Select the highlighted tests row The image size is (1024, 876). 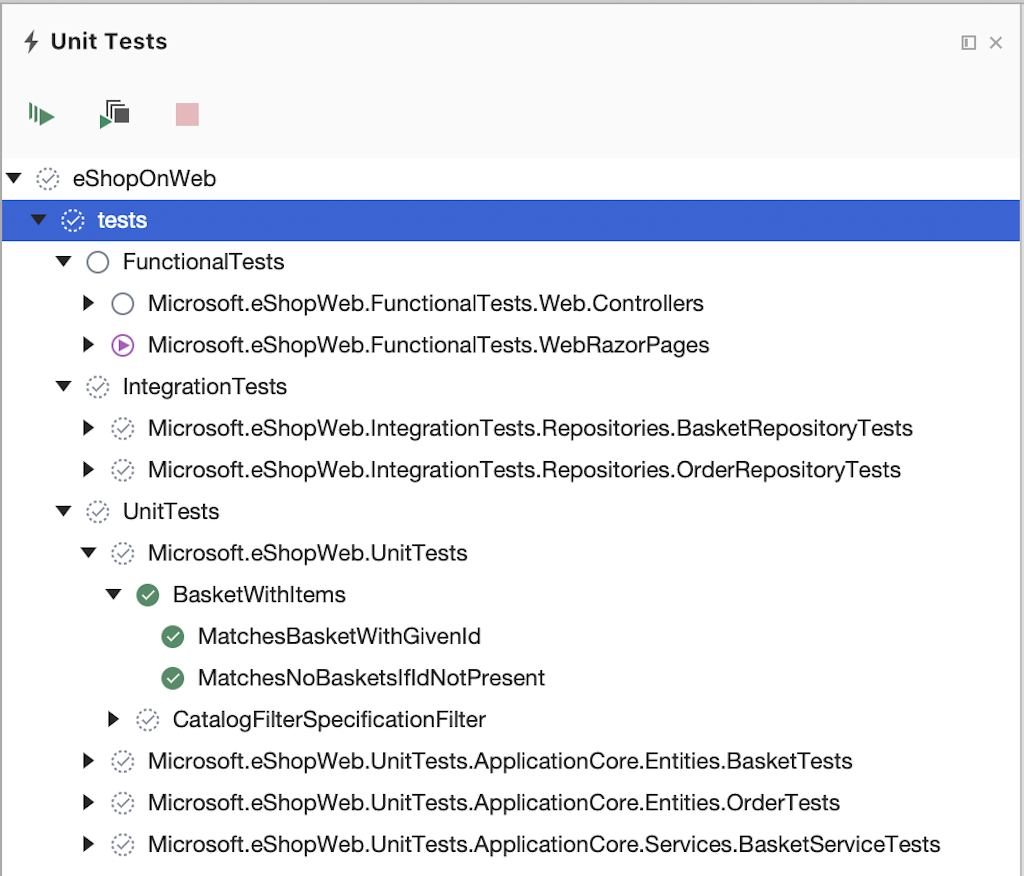[511, 220]
